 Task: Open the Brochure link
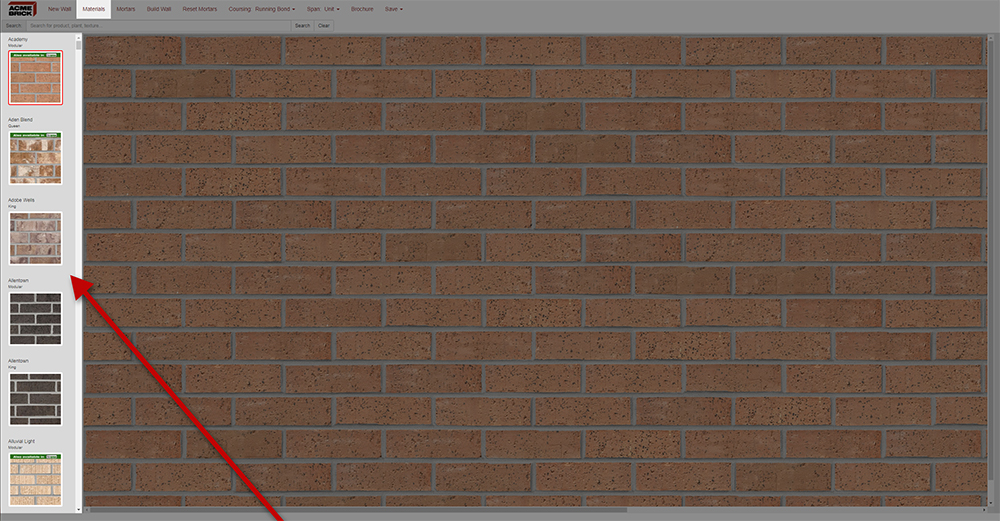362,8
